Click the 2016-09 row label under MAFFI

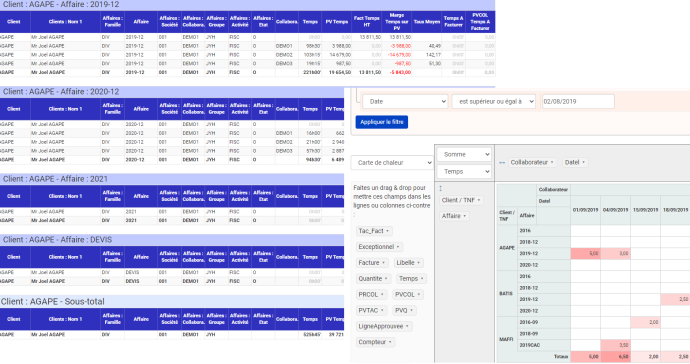(x=544, y=322)
